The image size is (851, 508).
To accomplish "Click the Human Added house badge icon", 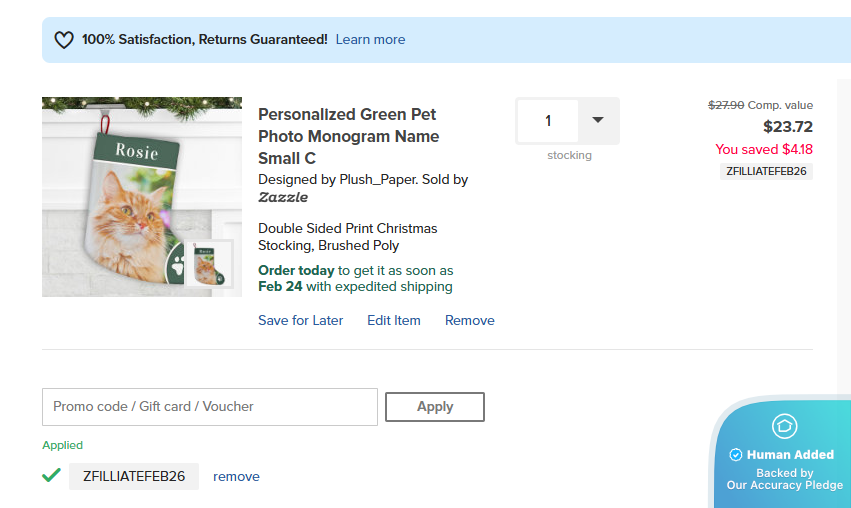I will (784, 426).
